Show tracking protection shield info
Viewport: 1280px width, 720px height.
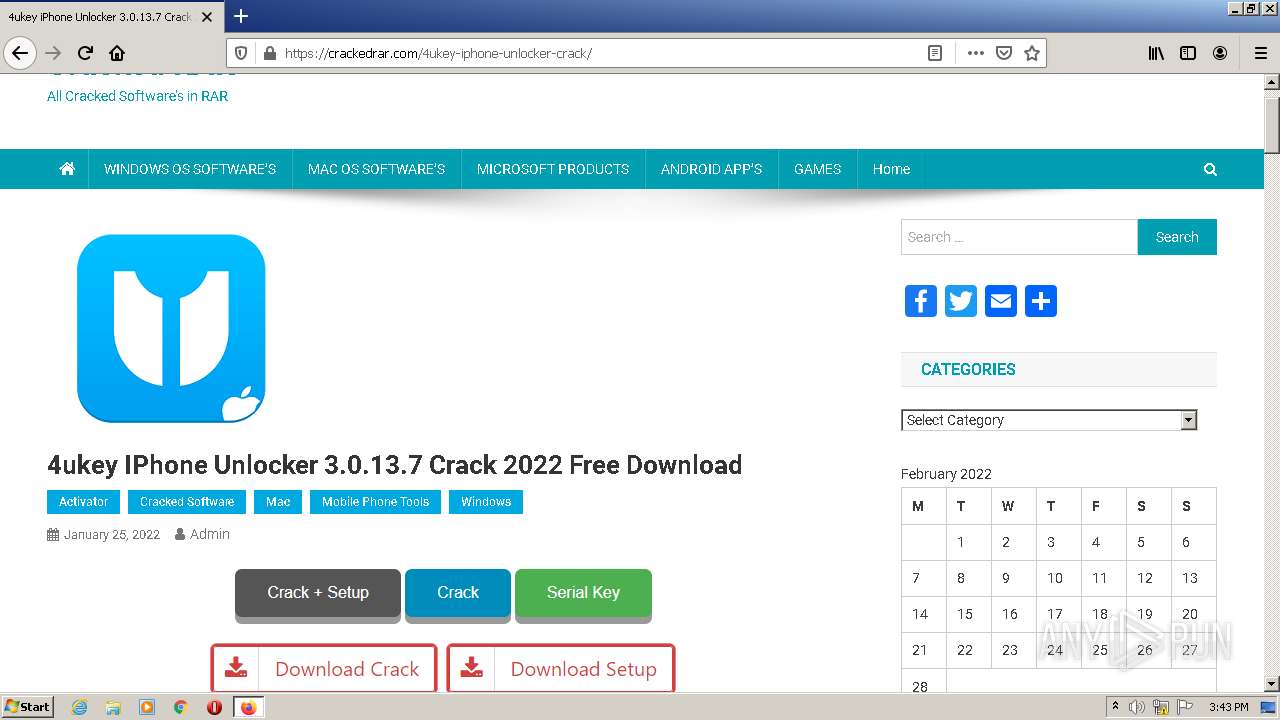click(x=240, y=53)
